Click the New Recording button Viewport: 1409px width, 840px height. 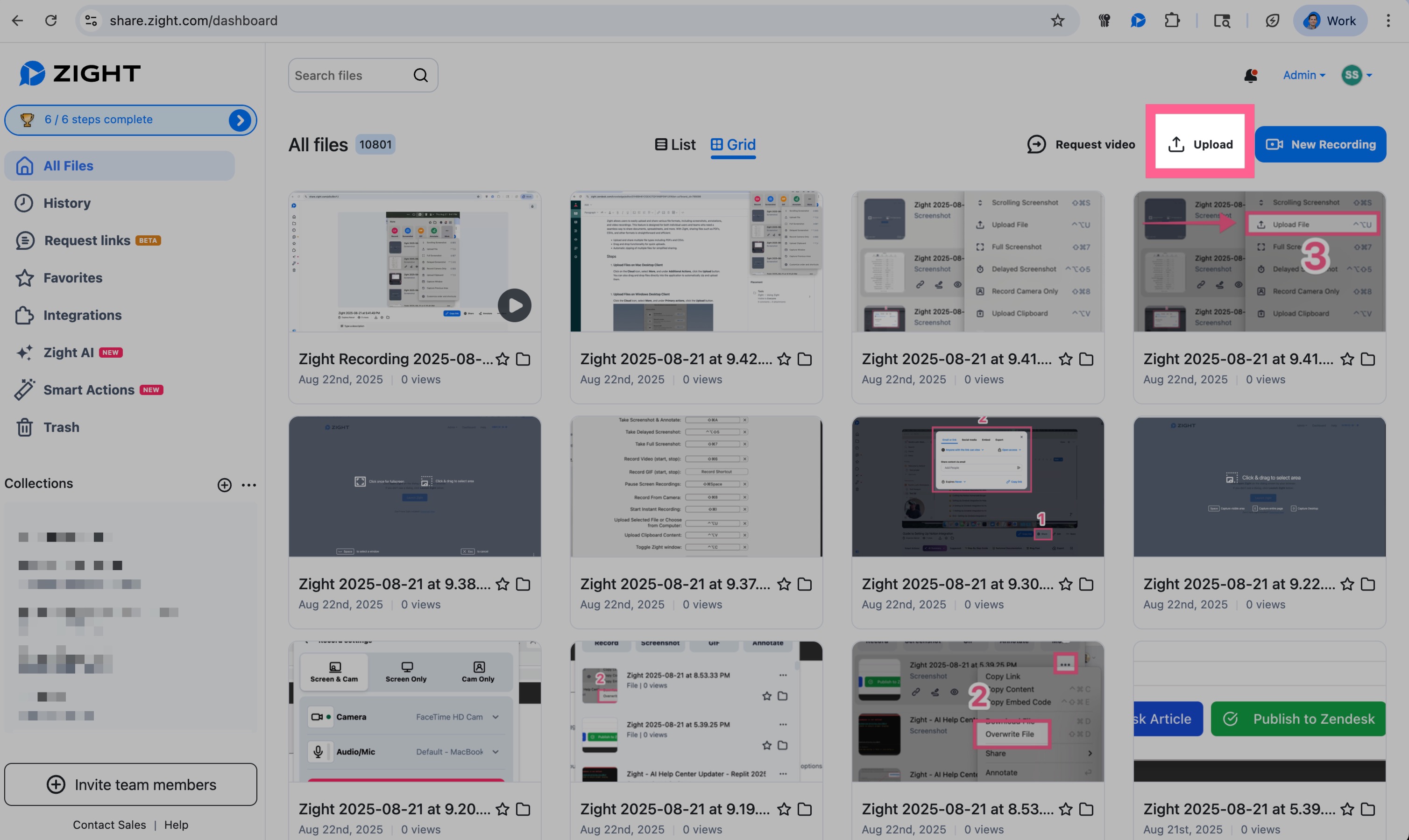click(x=1320, y=145)
